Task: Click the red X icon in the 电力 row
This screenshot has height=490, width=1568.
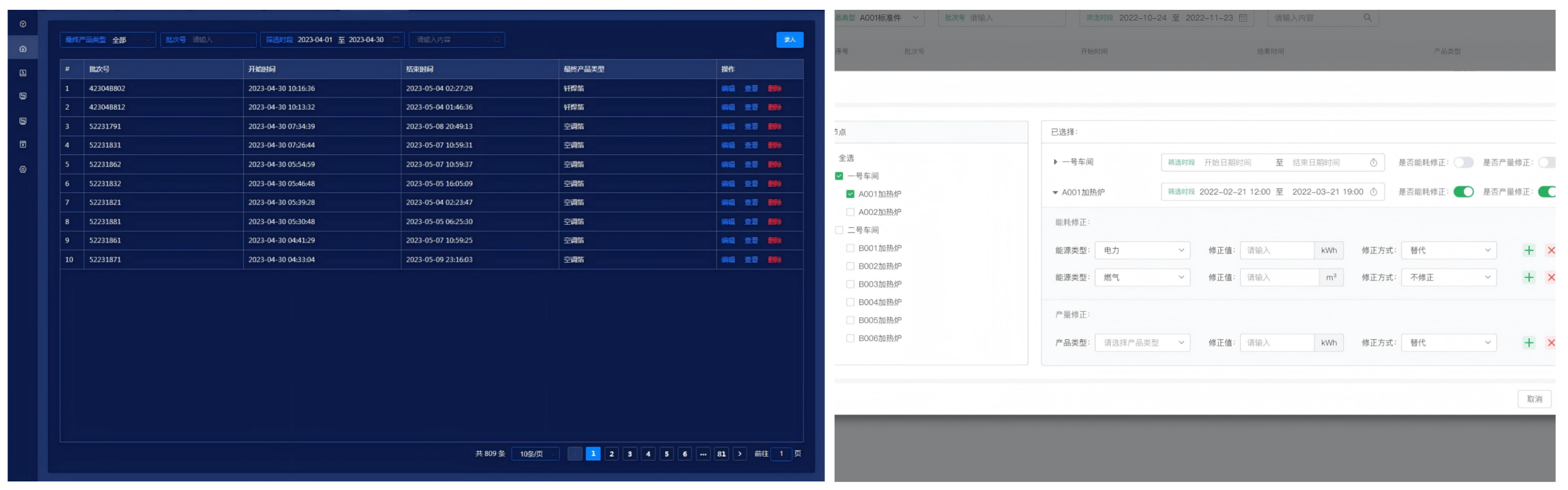Action: (1551, 251)
